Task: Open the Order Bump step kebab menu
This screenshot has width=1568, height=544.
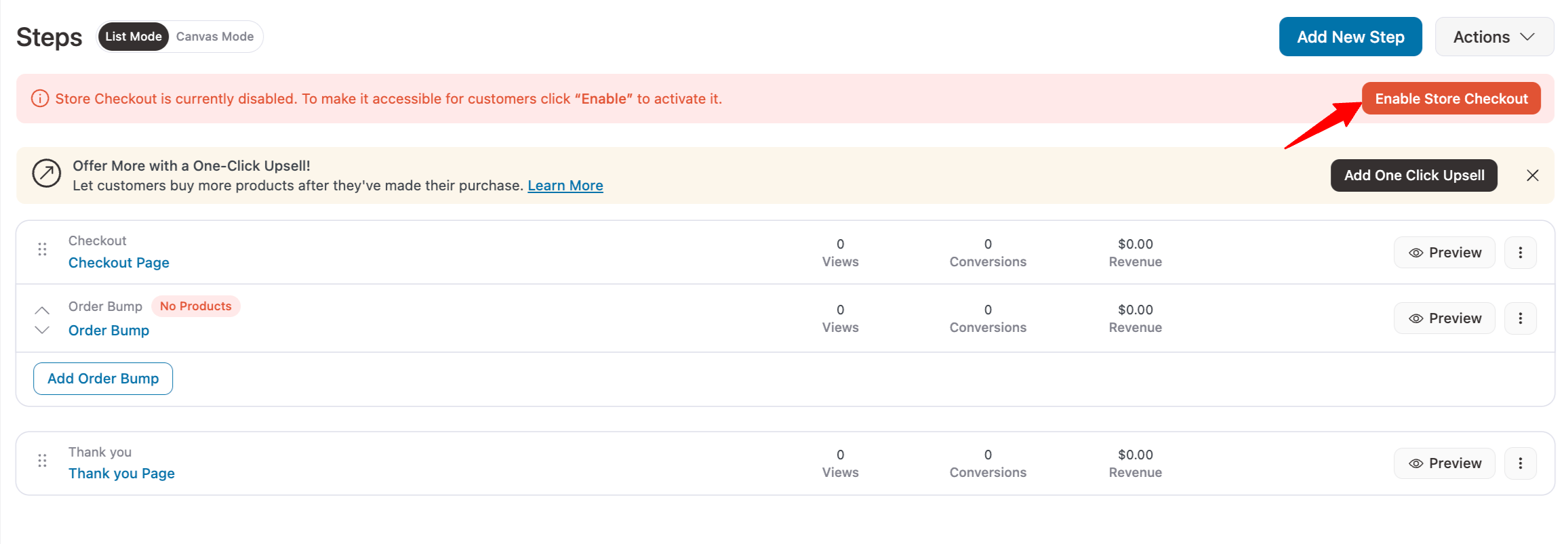Action: pyautogui.click(x=1521, y=318)
